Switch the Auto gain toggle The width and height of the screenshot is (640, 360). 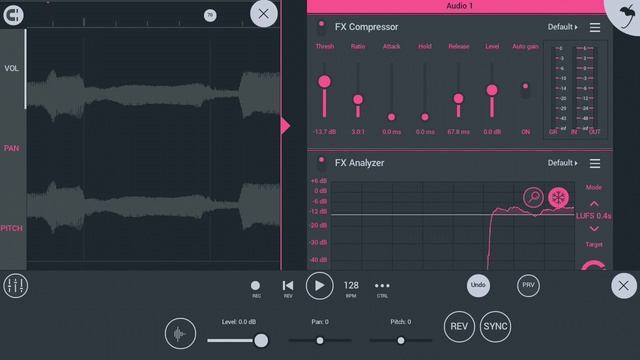pos(525,91)
